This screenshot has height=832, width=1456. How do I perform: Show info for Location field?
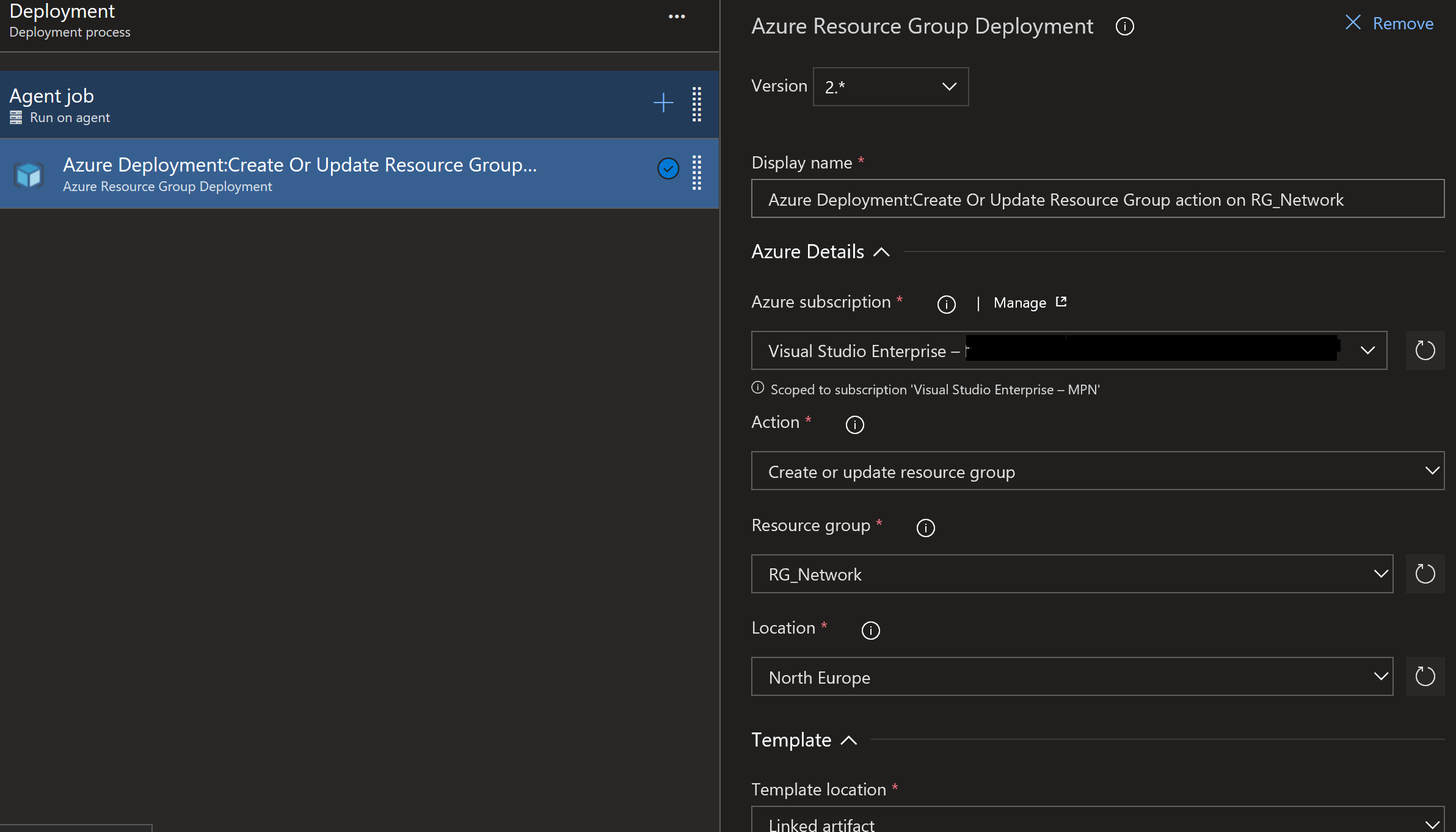(x=870, y=630)
